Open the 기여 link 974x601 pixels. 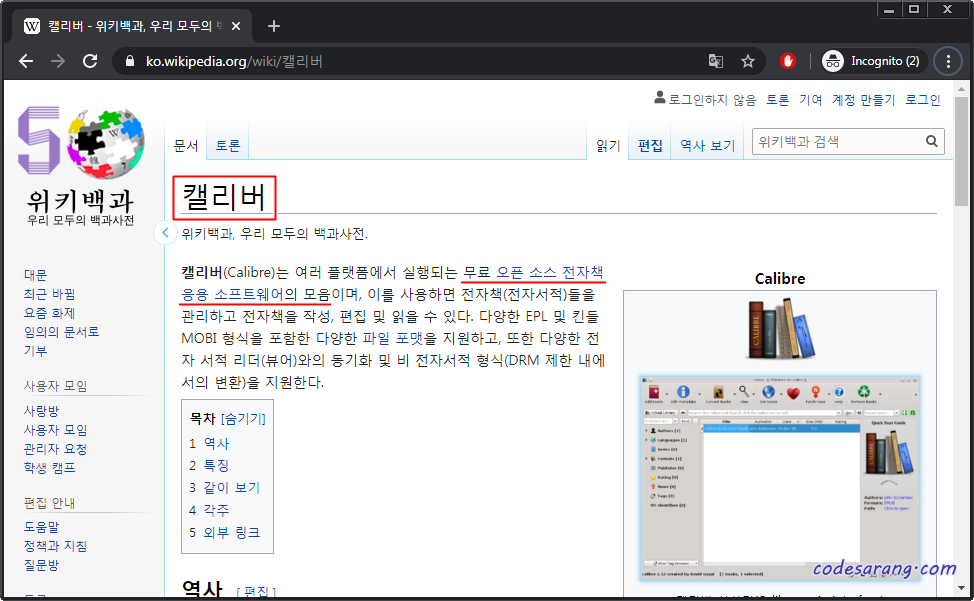[810, 100]
